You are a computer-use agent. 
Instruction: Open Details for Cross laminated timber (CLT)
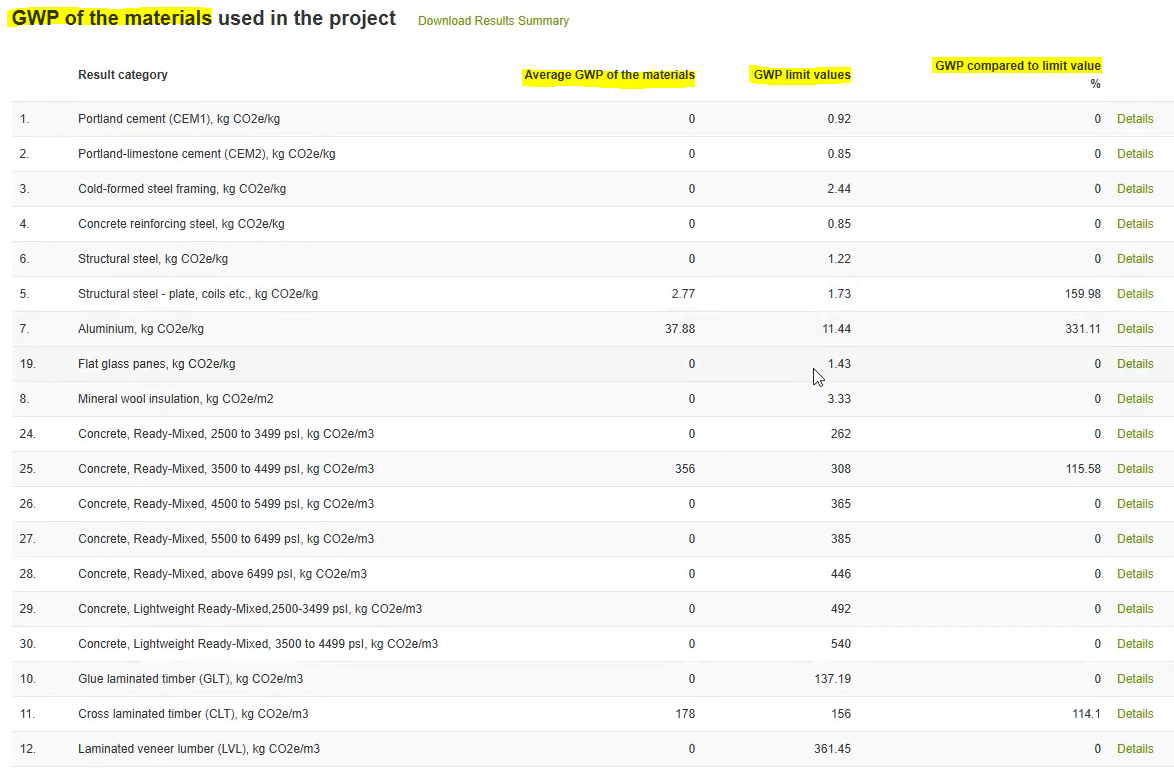tap(1135, 713)
